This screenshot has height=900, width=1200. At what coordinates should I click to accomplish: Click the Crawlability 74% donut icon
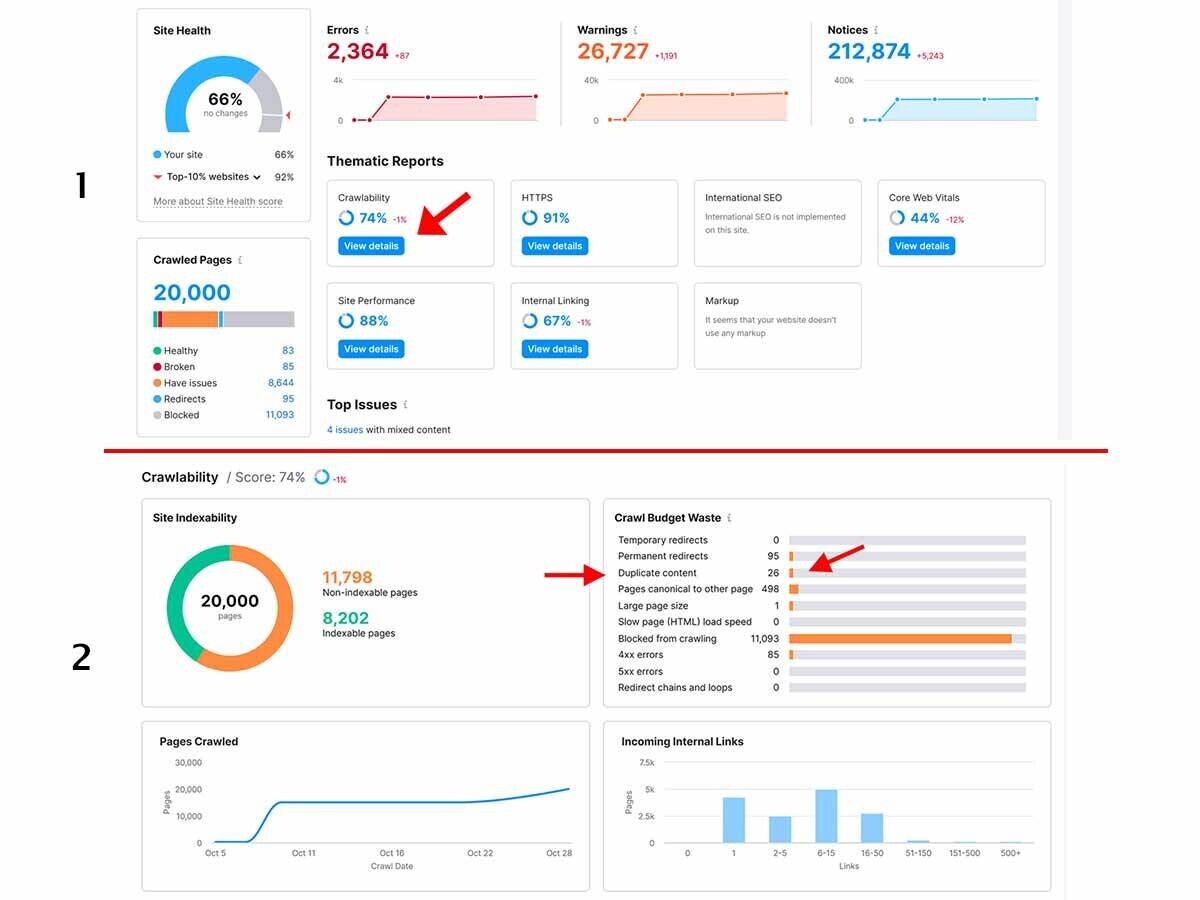[346, 218]
